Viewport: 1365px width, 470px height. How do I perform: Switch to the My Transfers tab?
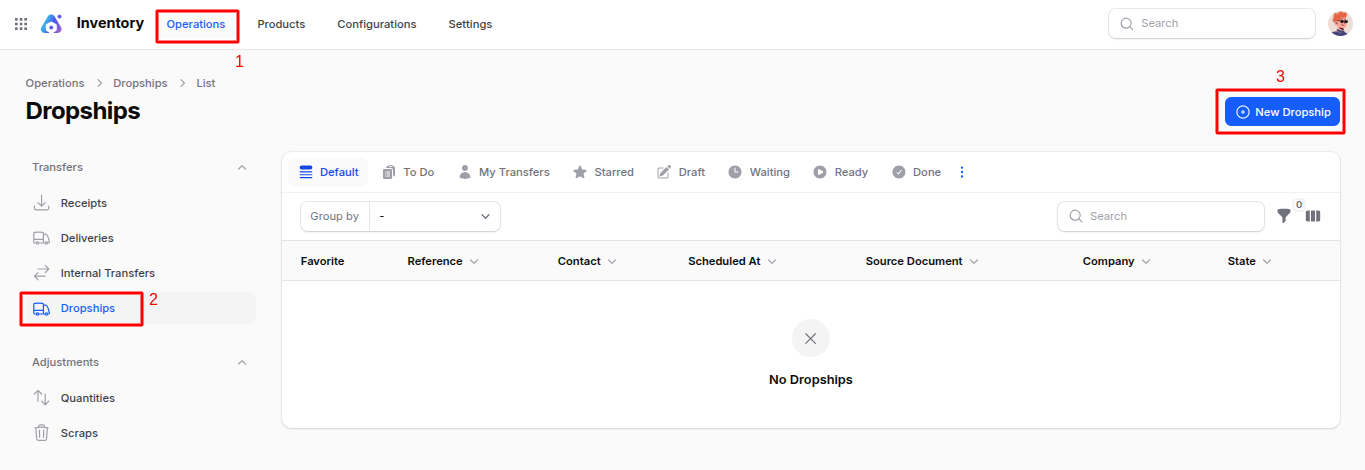point(504,172)
